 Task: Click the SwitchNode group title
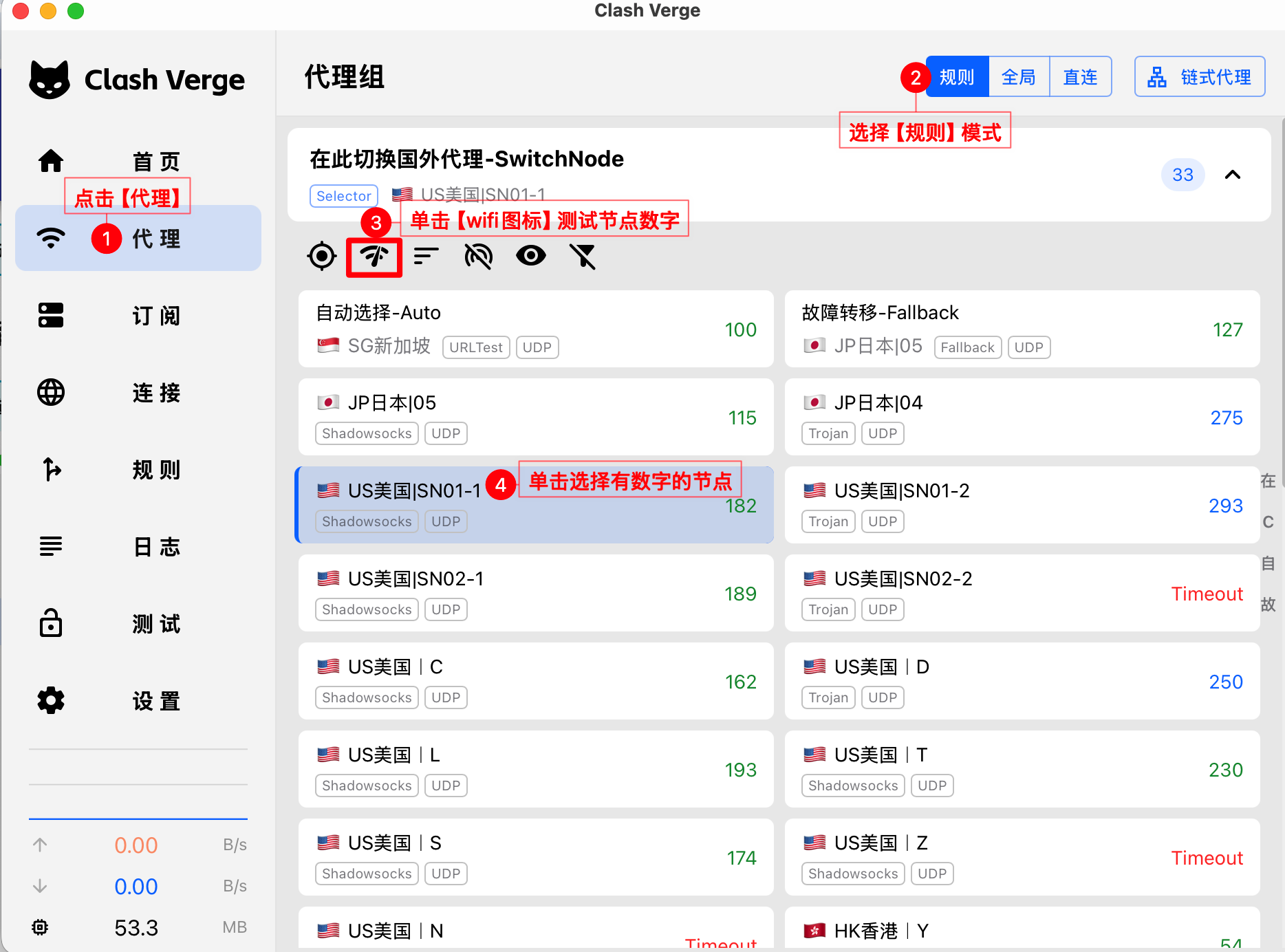(x=467, y=159)
